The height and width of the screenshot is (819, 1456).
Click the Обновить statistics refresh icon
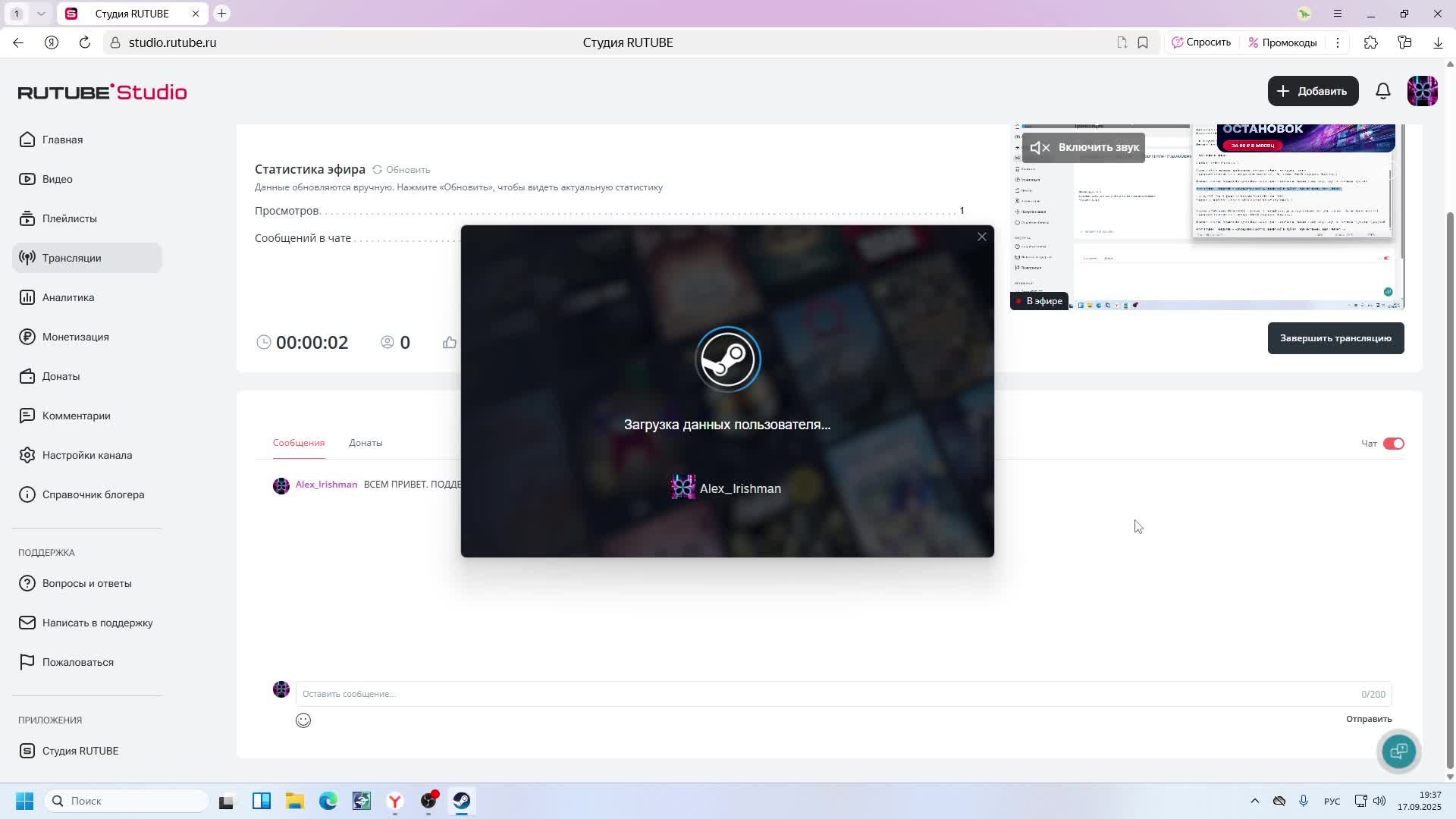point(378,170)
